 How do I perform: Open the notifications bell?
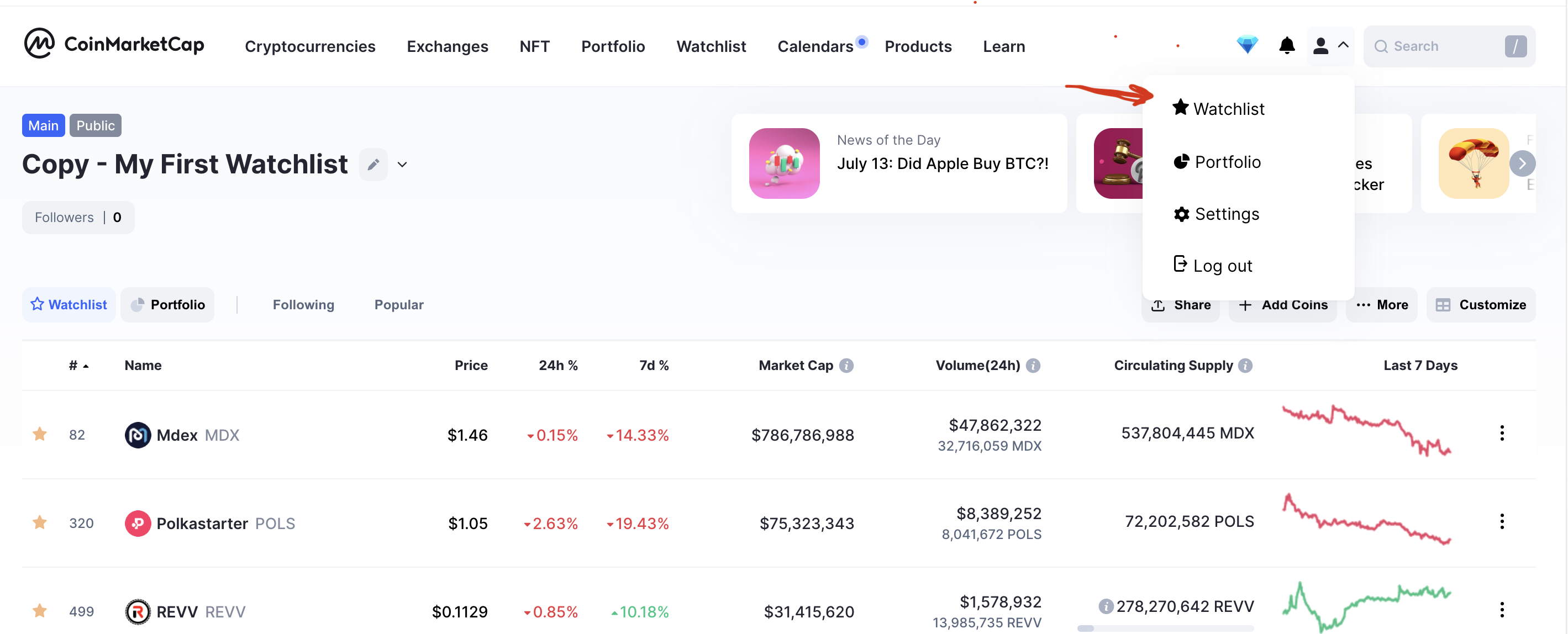click(1287, 46)
